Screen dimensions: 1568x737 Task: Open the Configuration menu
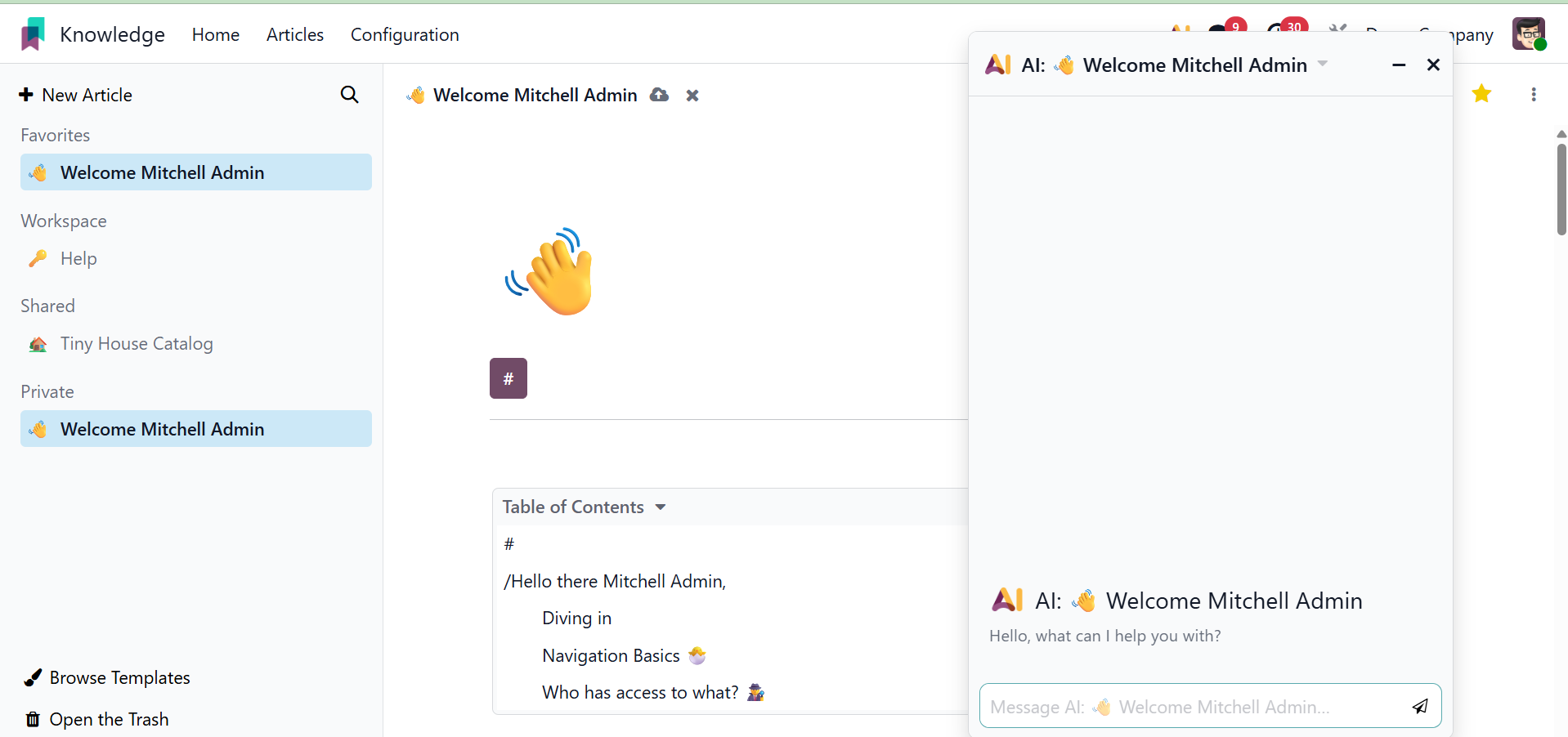coord(405,34)
